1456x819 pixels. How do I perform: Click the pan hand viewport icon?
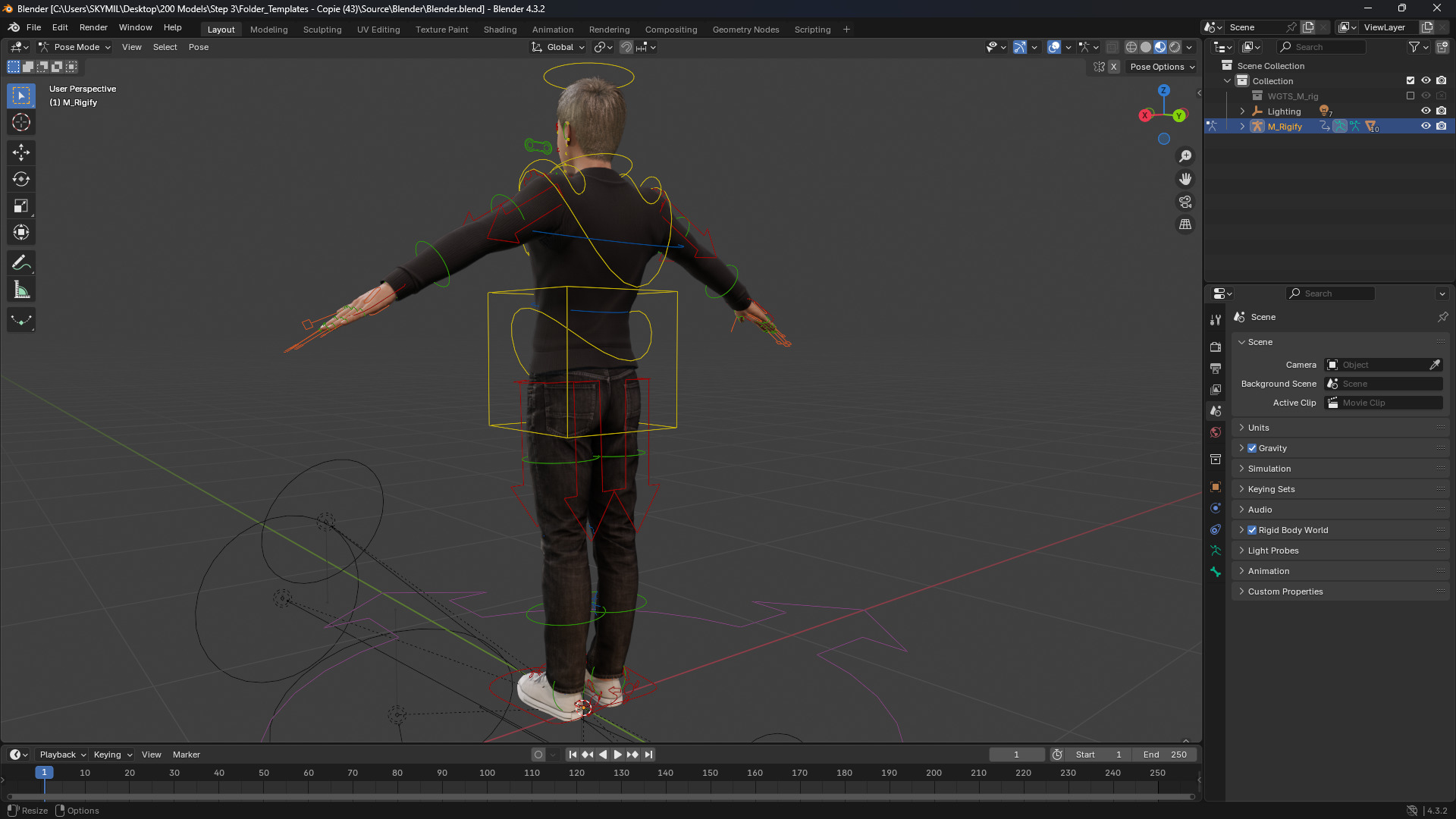[x=1185, y=179]
